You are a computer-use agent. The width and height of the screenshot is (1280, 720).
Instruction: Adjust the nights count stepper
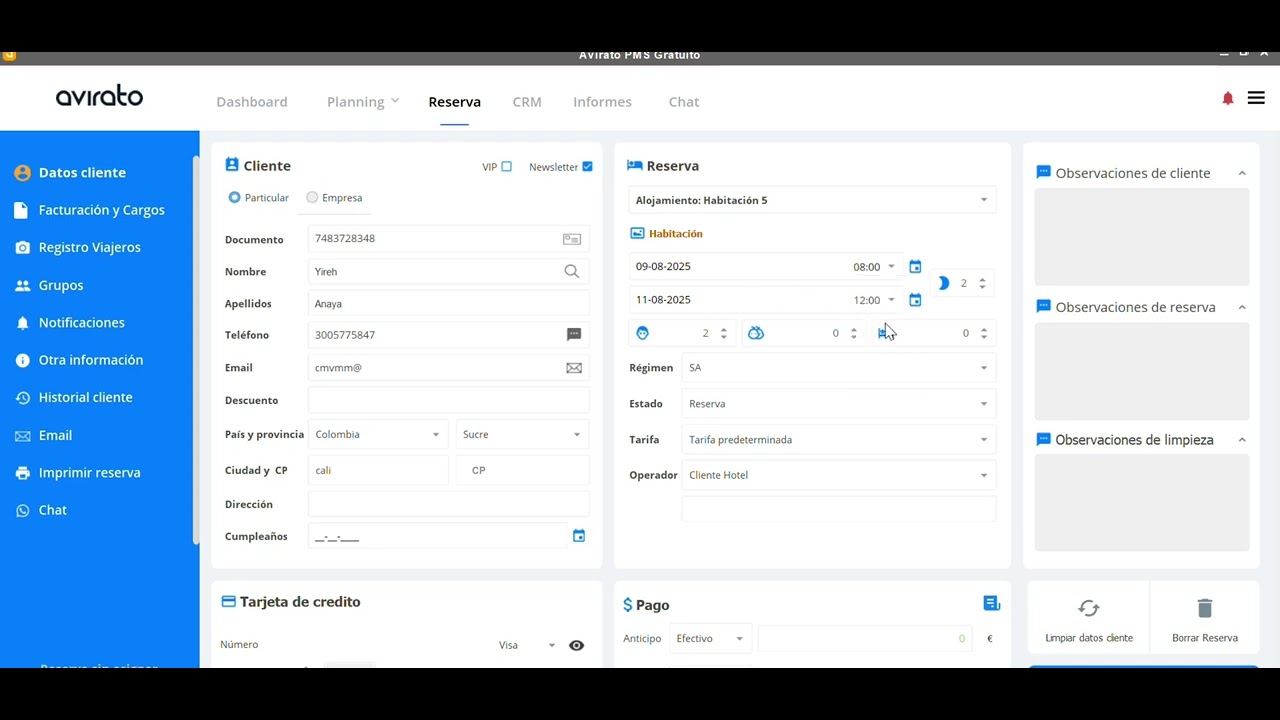982,284
